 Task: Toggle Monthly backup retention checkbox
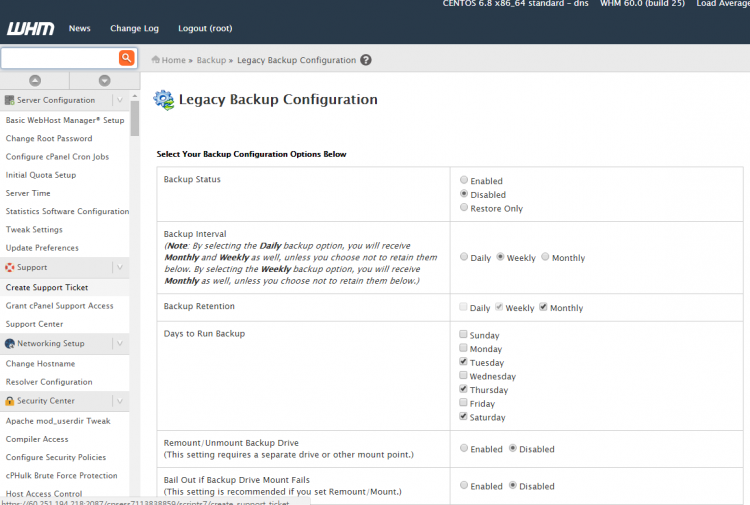[543, 307]
